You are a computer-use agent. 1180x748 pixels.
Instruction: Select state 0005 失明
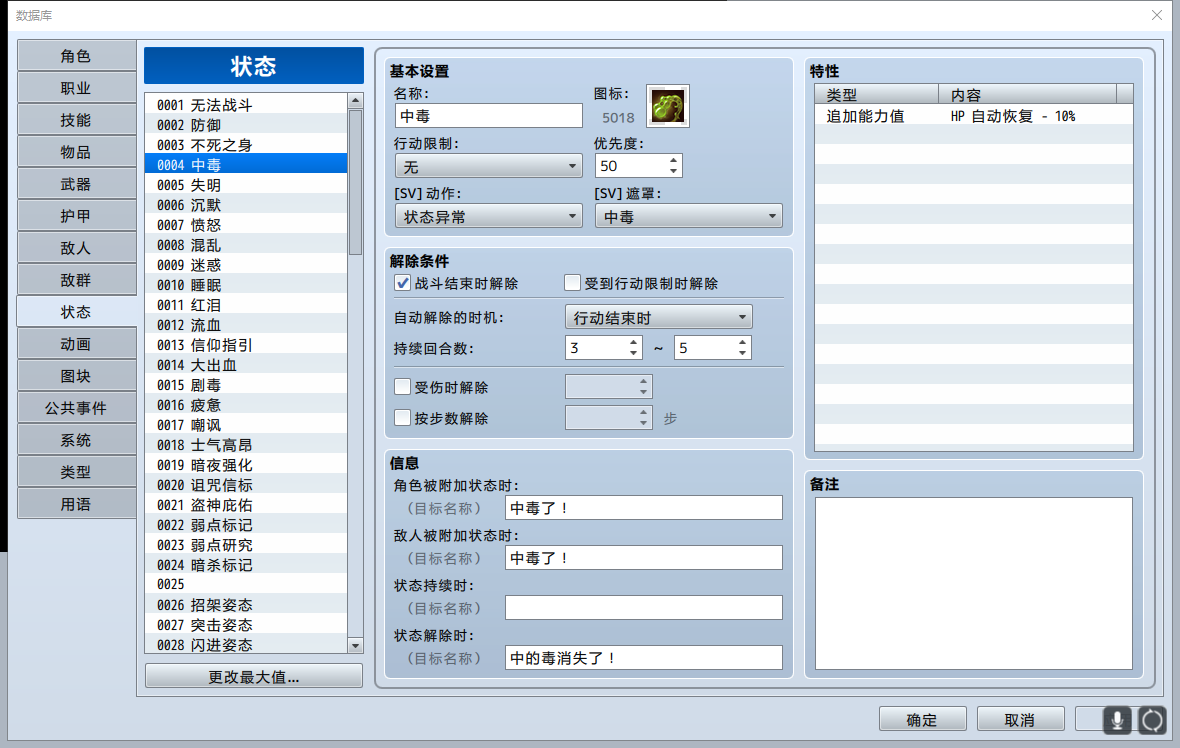click(246, 185)
